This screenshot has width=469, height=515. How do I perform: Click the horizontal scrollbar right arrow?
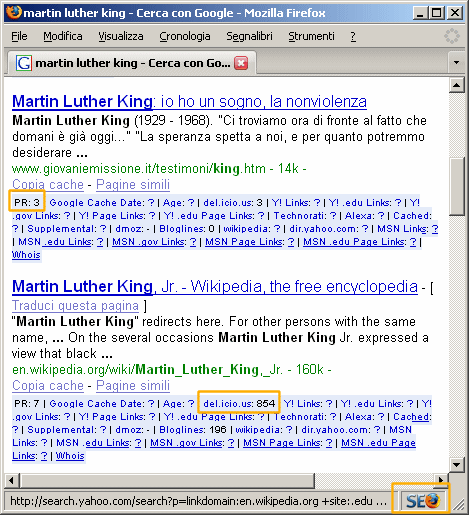pos(441,480)
